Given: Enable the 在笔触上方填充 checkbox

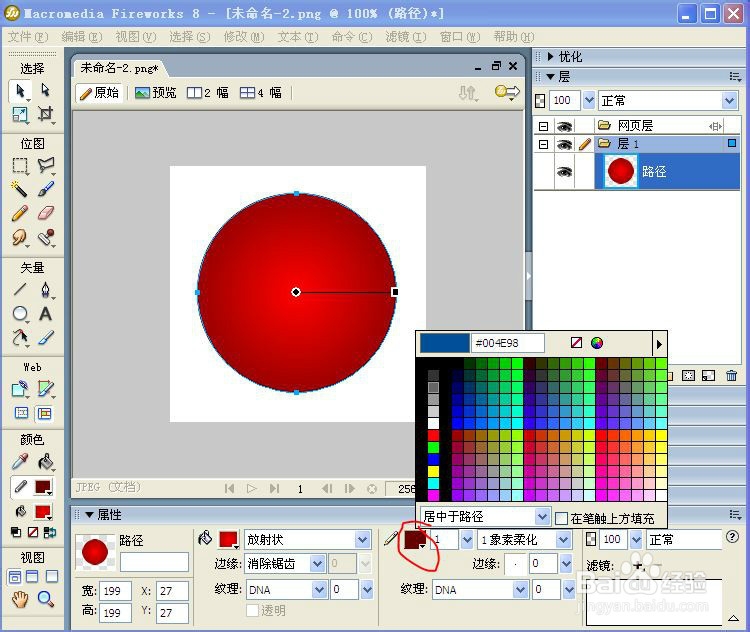Looking at the screenshot, I should 562,518.
